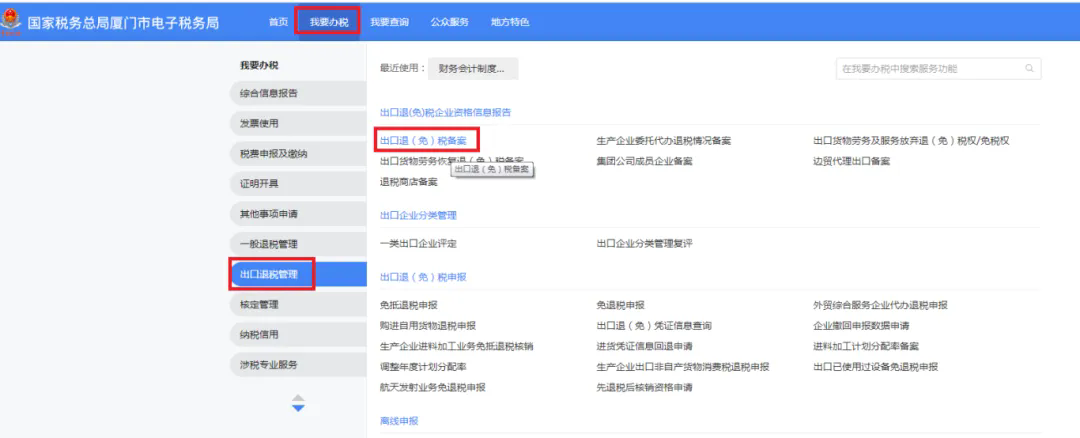Image resolution: width=1080 pixels, height=438 pixels.
Task: Select 税费申报及缴纳 sidebar item
Action: point(298,154)
